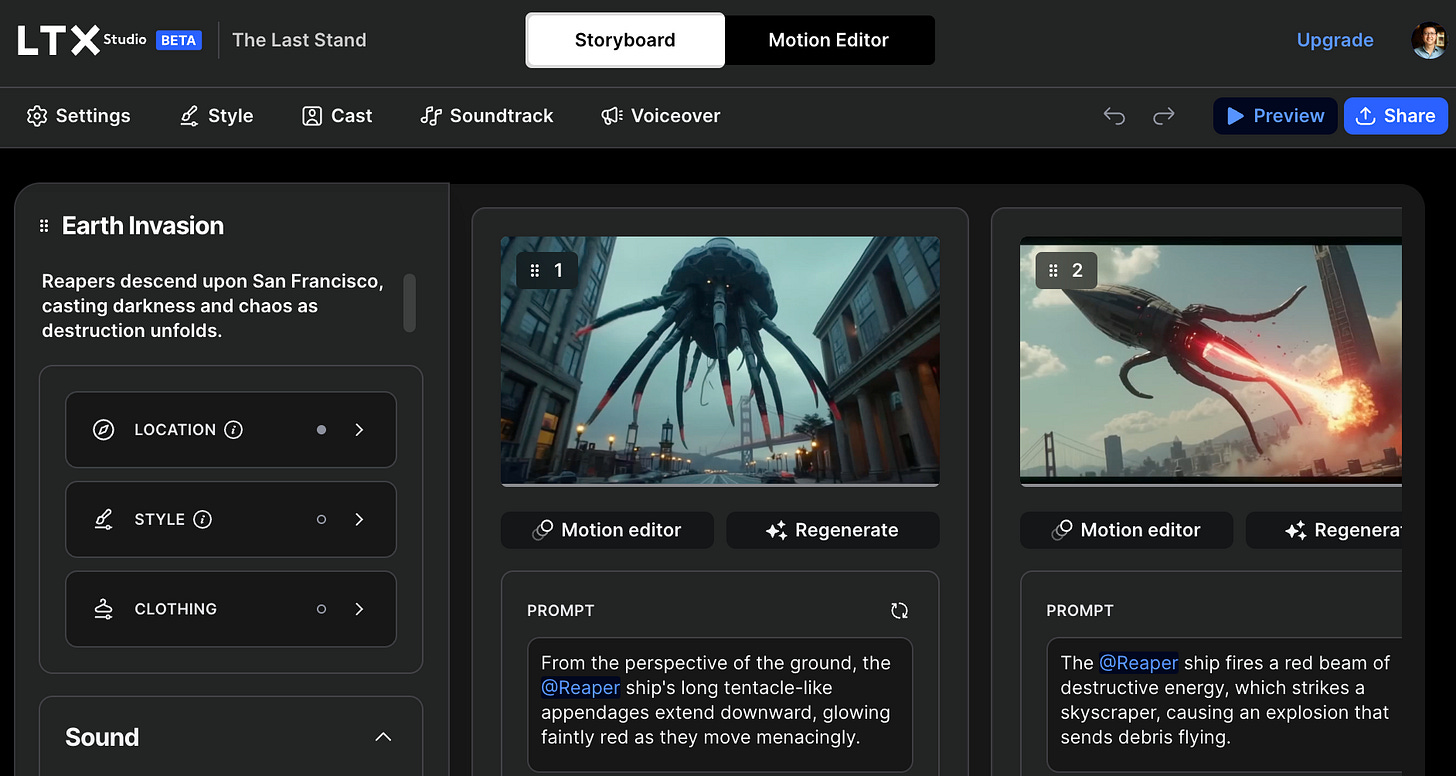
Task: Click the Redo arrow icon
Action: 1163,116
